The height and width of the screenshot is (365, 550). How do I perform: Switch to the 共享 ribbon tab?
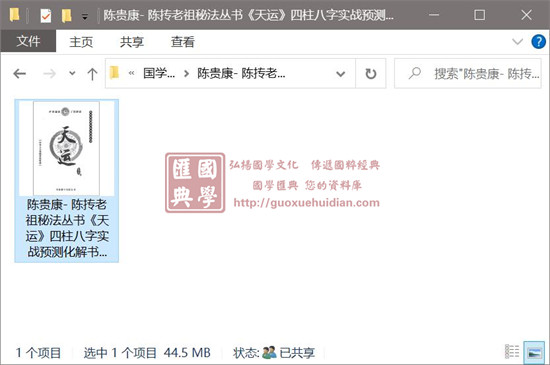132,42
